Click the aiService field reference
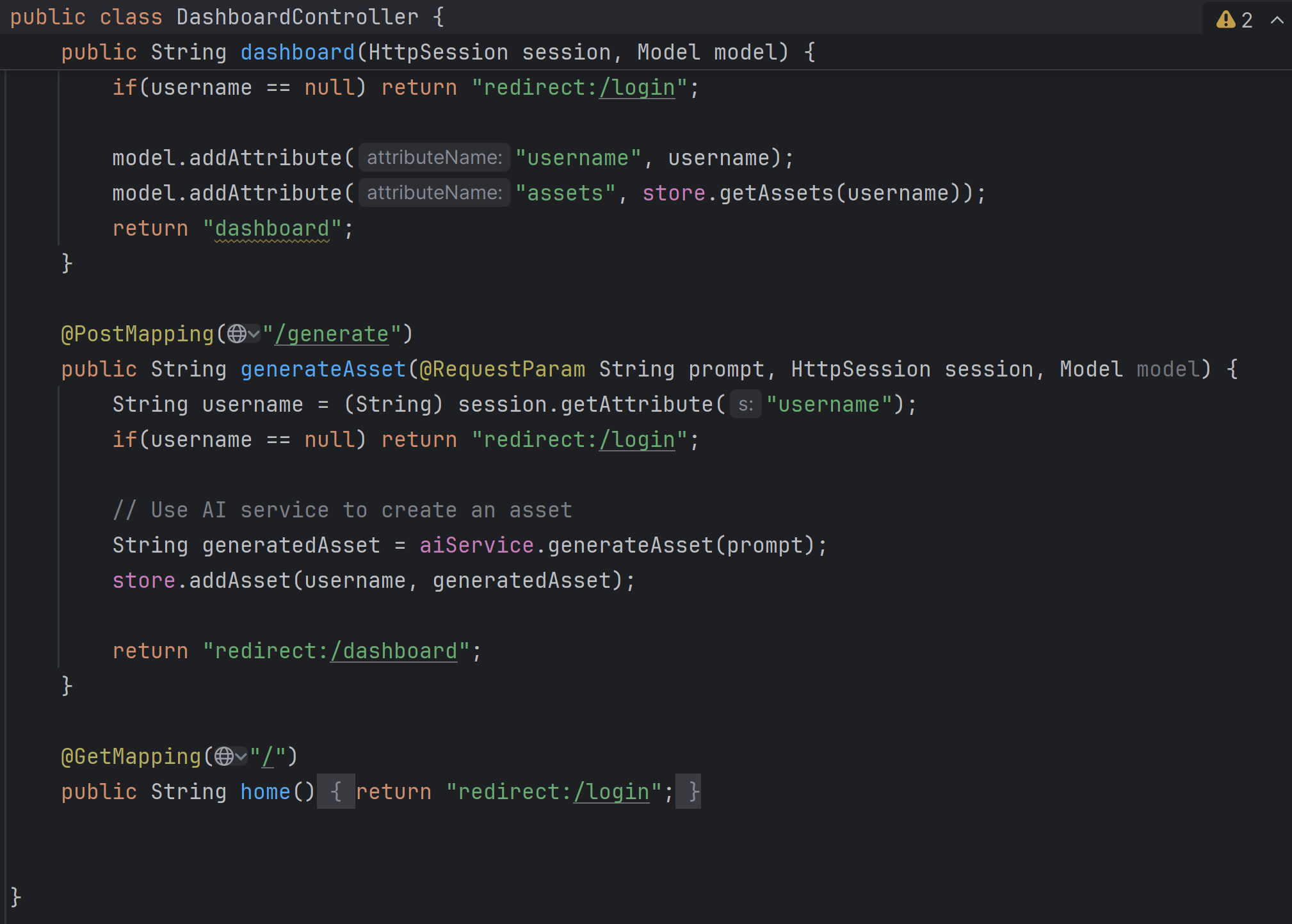The width and height of the screenshot is (1292, 924). point(476,545)
